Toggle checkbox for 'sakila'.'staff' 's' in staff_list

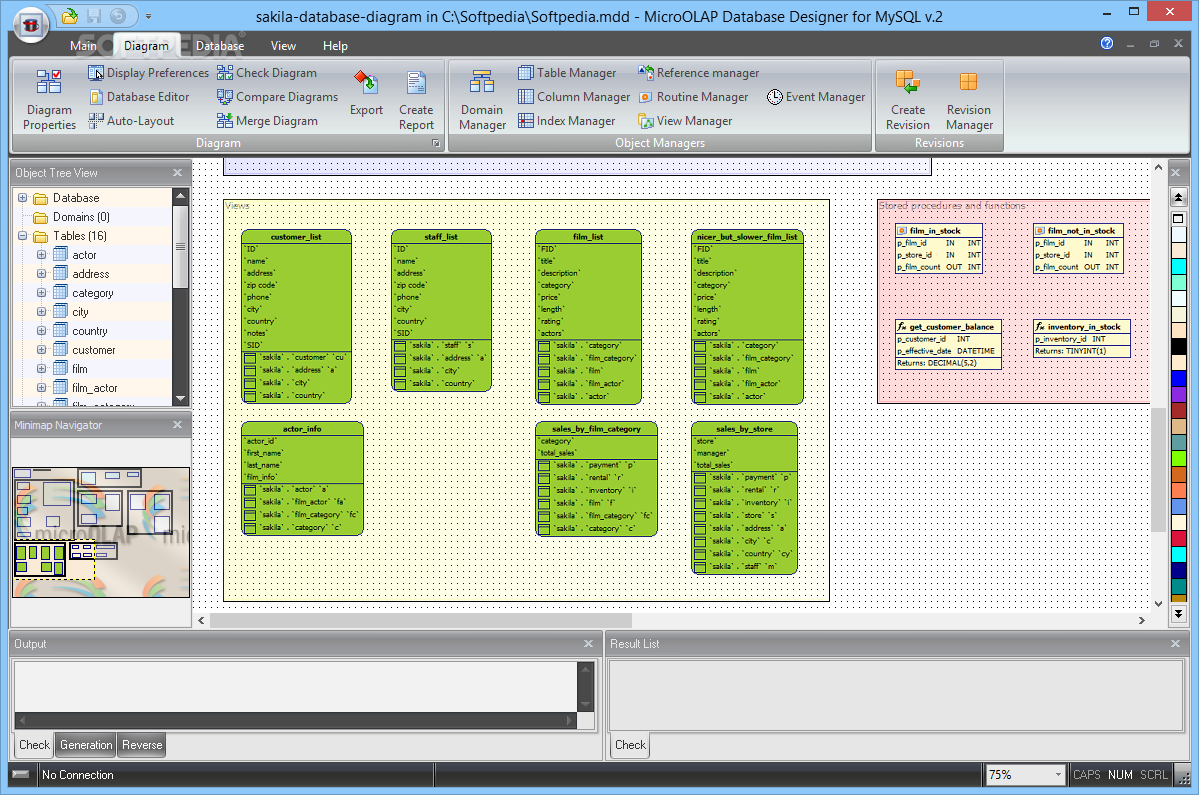[400, 346]
